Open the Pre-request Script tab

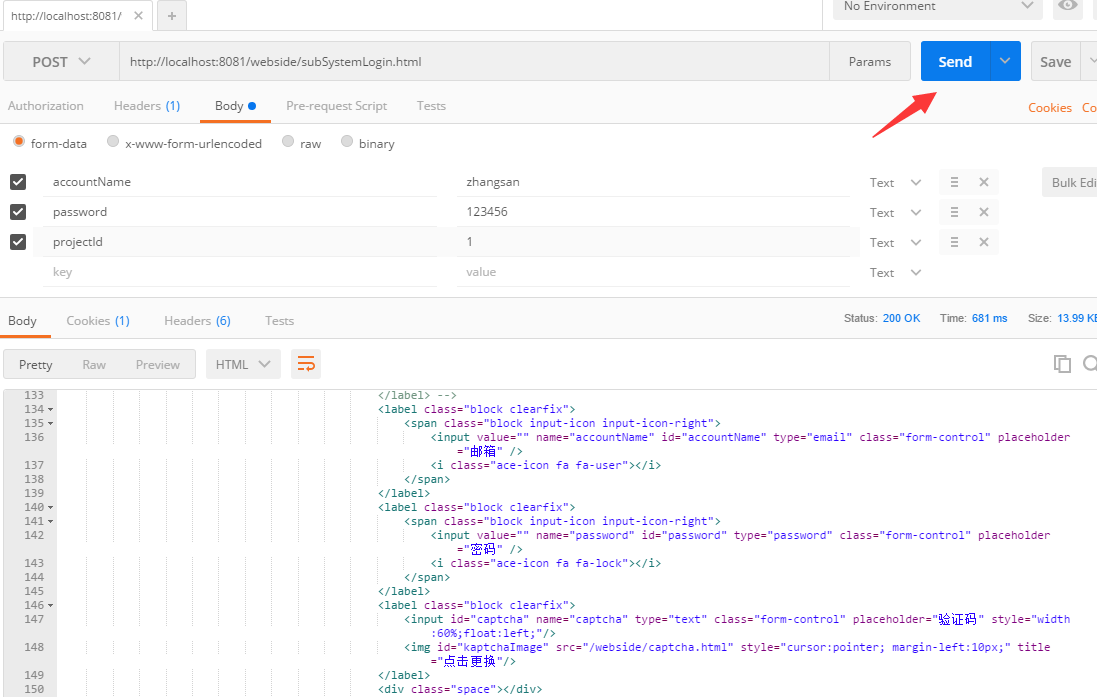tap(337, 106)
